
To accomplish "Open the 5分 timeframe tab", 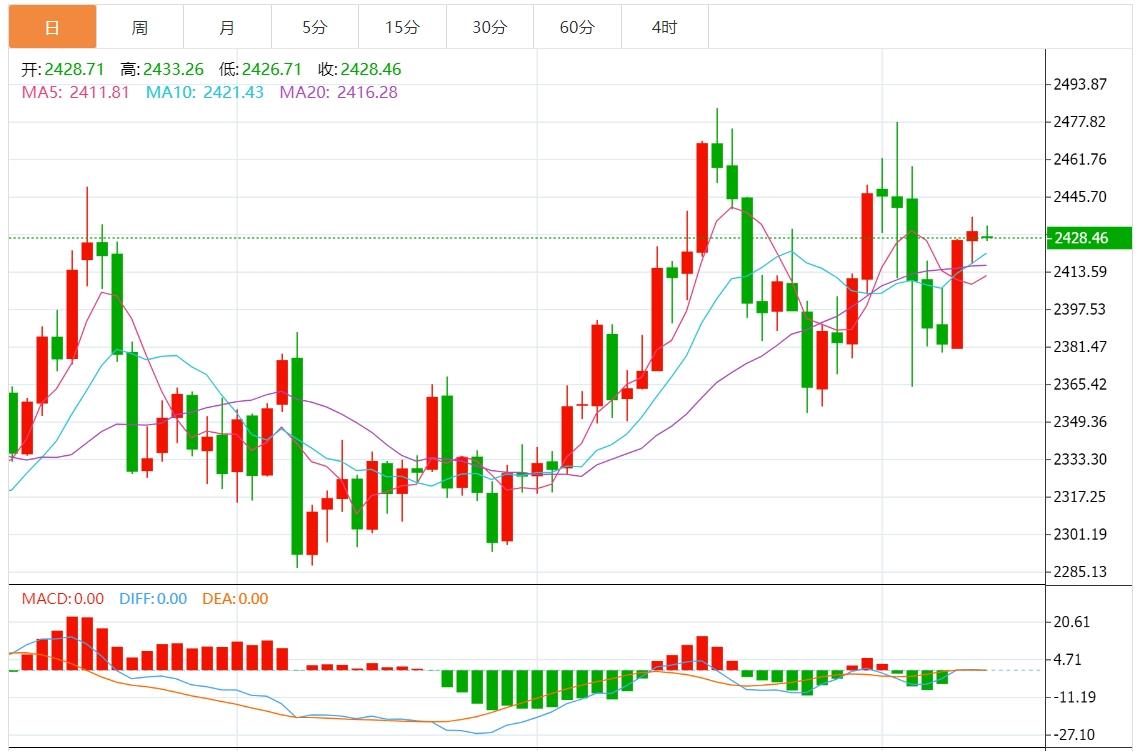I will (314, 27).
